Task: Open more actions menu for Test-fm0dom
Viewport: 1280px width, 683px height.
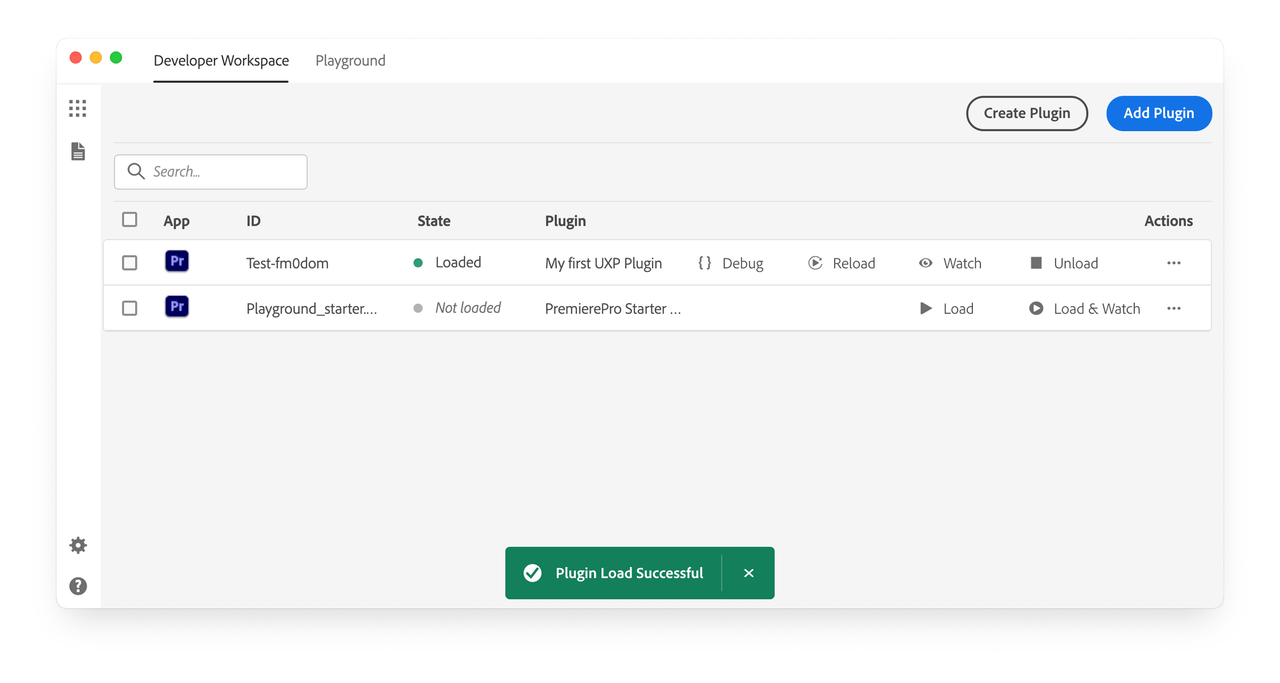Action: 1174,263
